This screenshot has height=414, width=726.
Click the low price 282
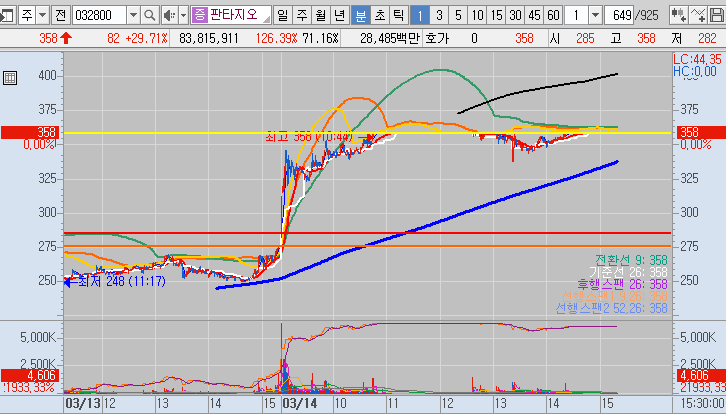[x=707, y=38]
